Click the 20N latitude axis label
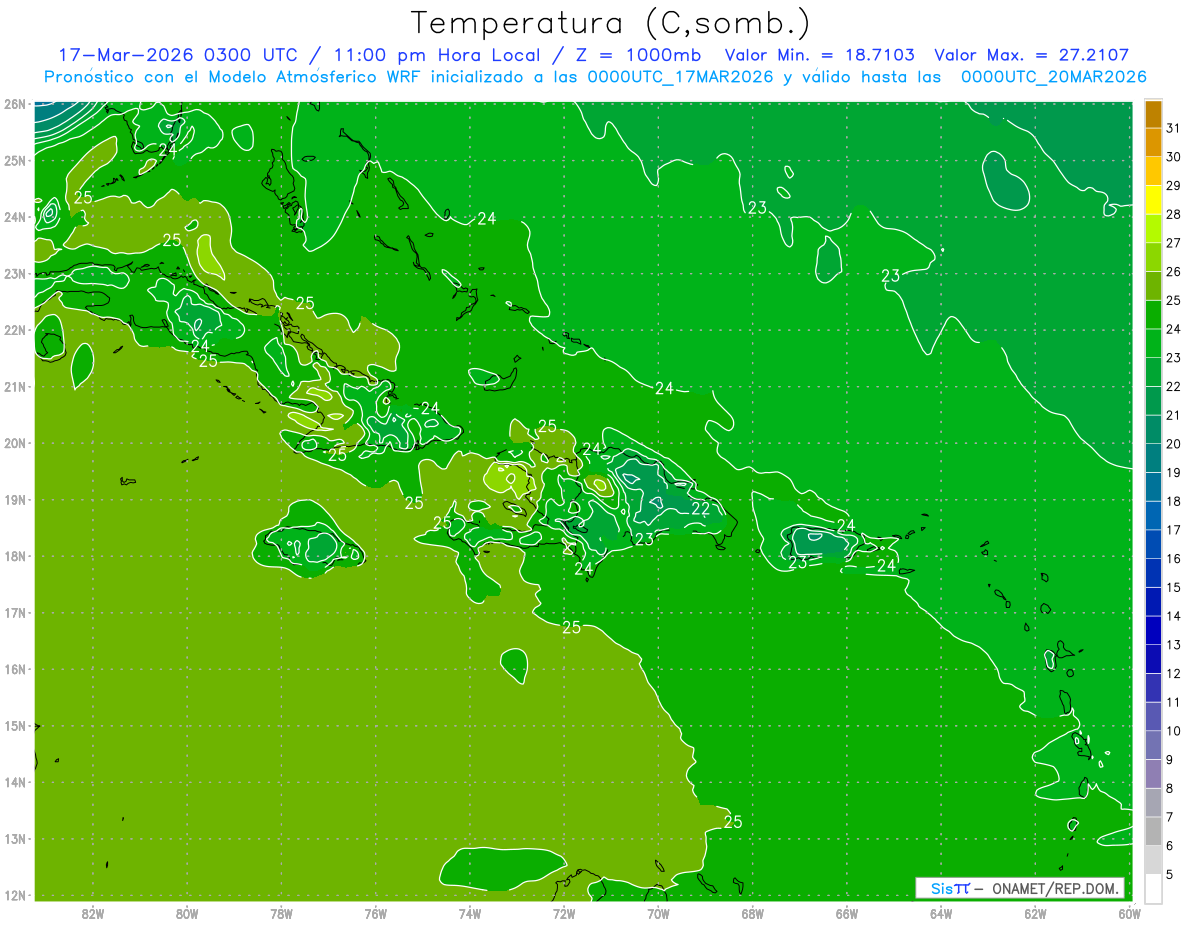Viewport: 1200px width, 927px height. 14,443
